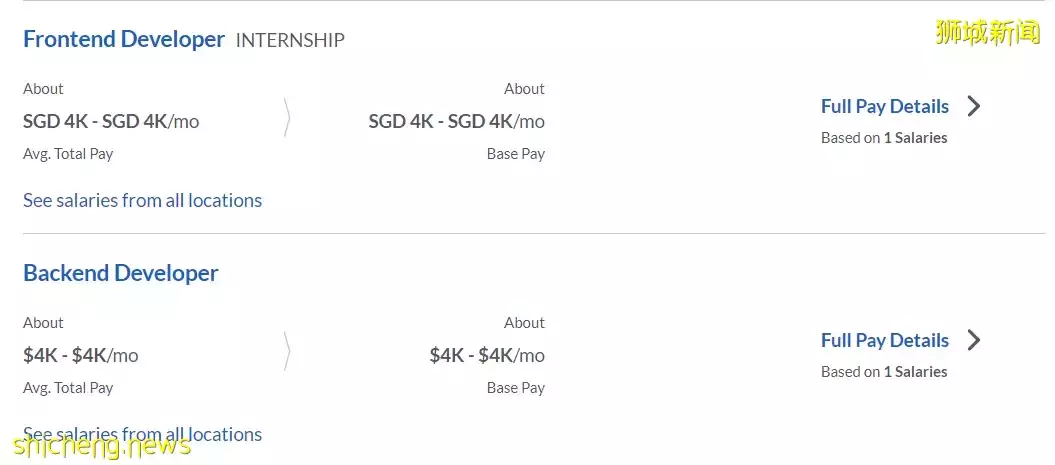Open Full Pay Details for Frontend Developer

pos(884,106)
